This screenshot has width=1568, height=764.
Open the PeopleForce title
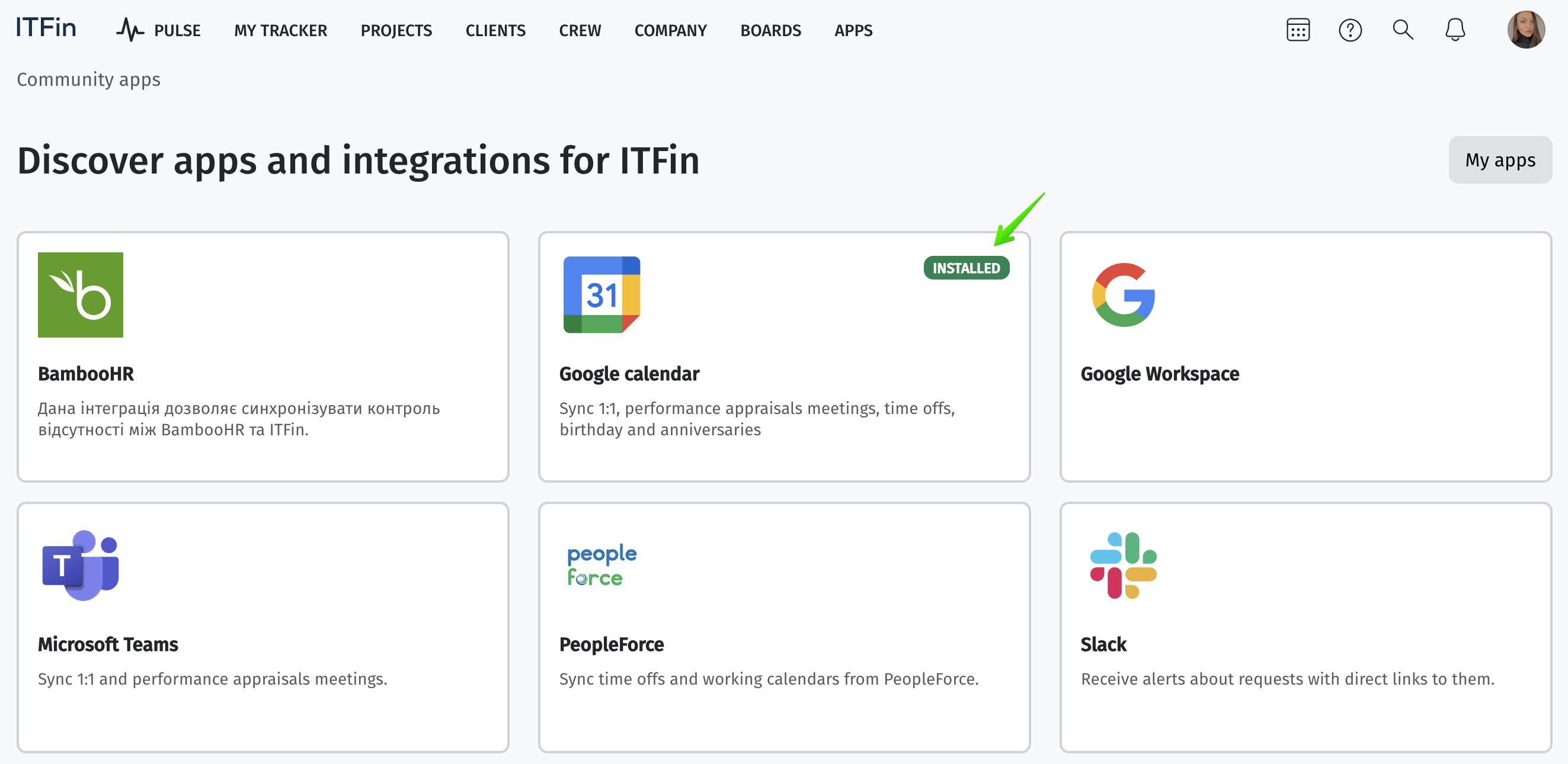point(611,644)
